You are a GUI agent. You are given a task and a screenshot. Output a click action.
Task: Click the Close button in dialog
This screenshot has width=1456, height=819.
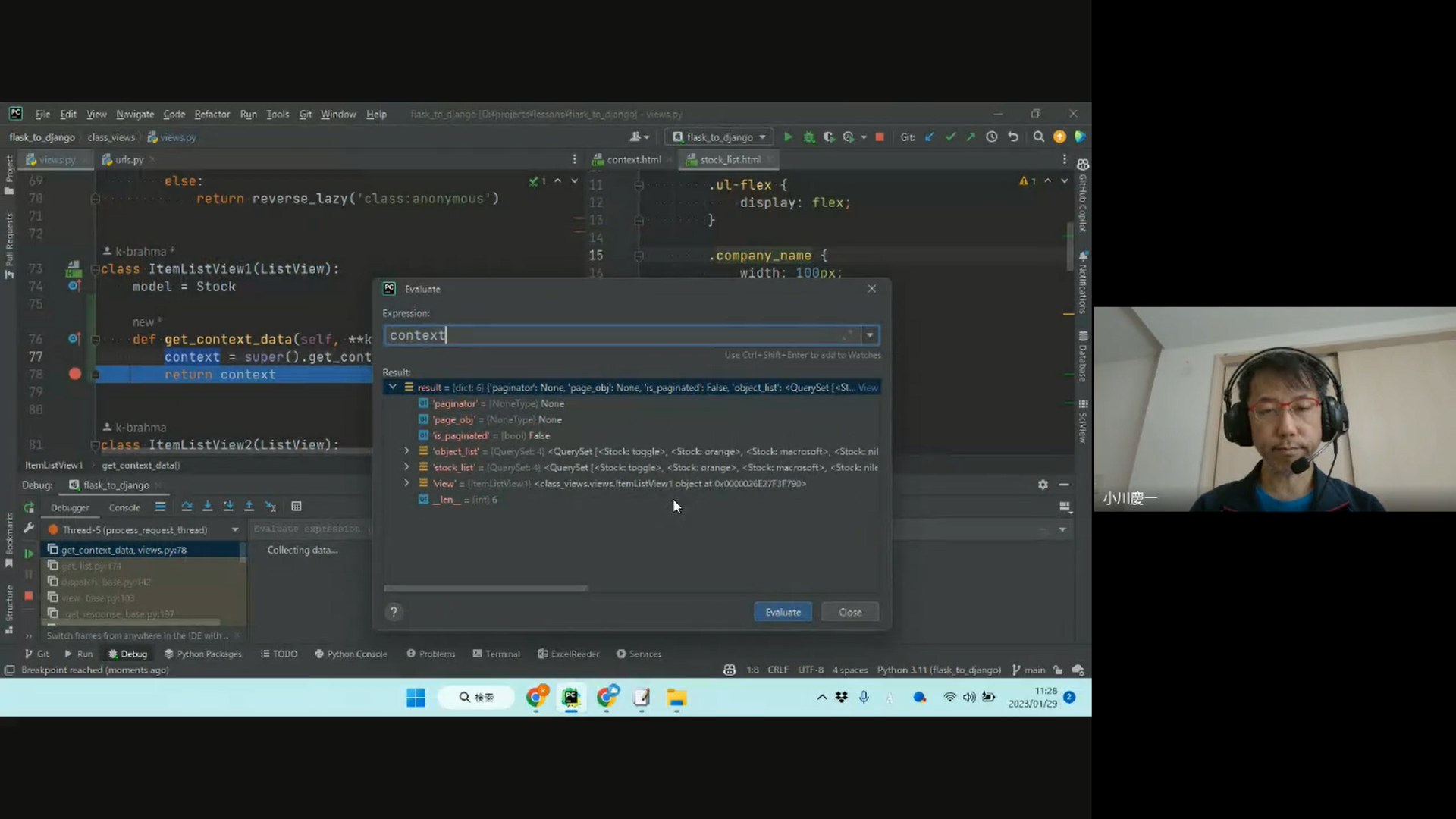849,612
